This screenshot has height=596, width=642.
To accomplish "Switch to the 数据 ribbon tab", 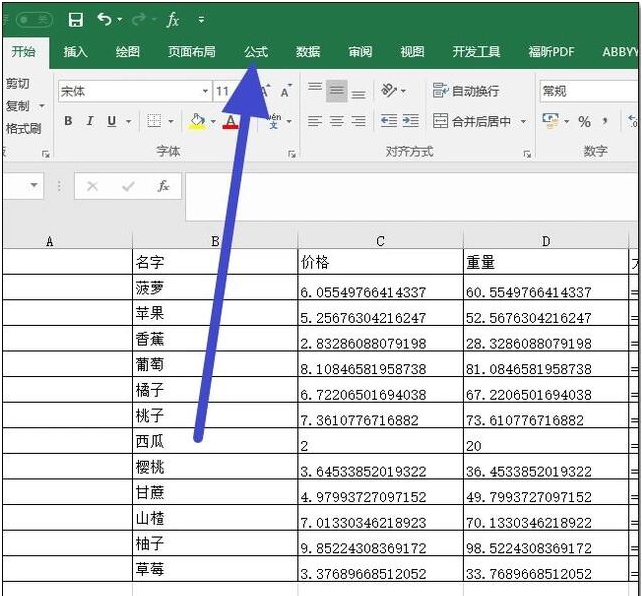I will coord(308,52).
